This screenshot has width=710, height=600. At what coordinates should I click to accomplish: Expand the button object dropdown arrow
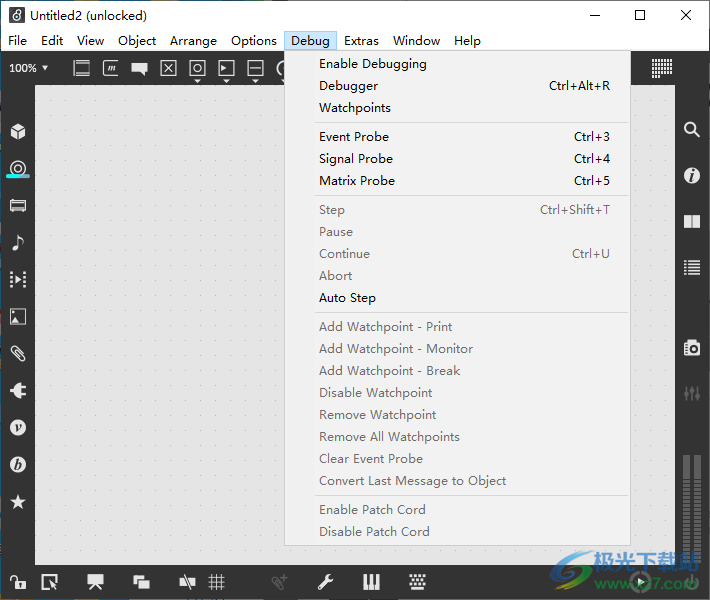pos(197,81)
